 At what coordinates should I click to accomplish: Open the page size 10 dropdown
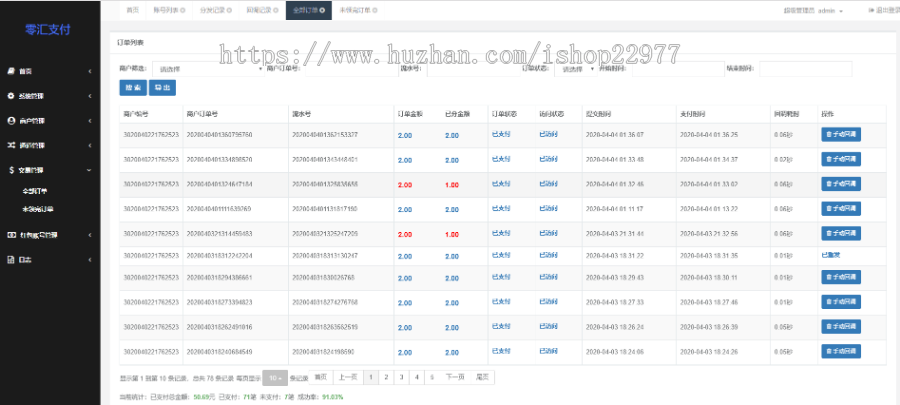coord(275,378)
